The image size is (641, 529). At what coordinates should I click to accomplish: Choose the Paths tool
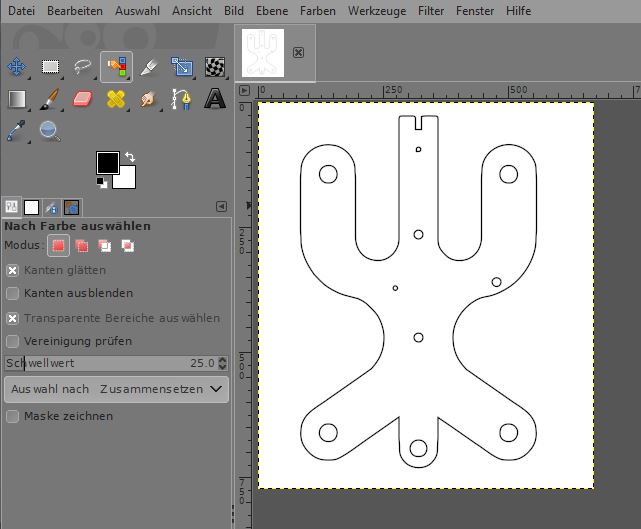(x=181, y=99)
